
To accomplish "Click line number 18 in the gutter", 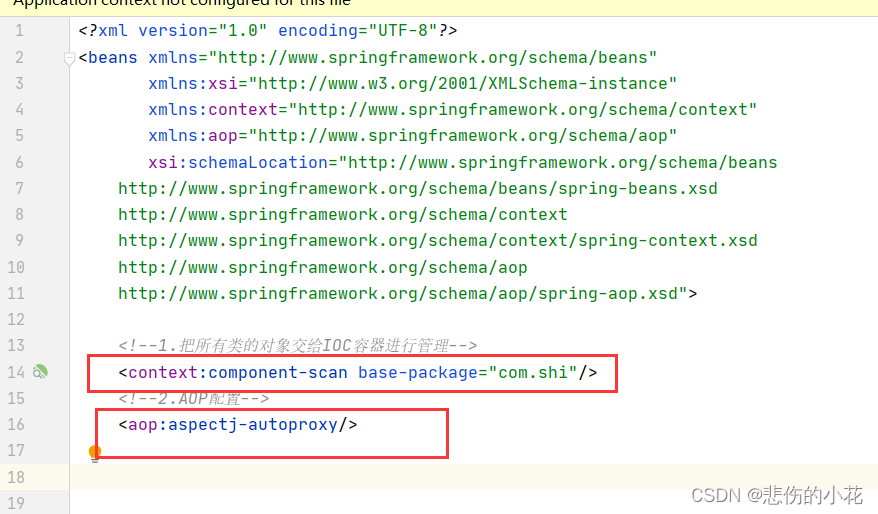I will (x=16, y=477).
